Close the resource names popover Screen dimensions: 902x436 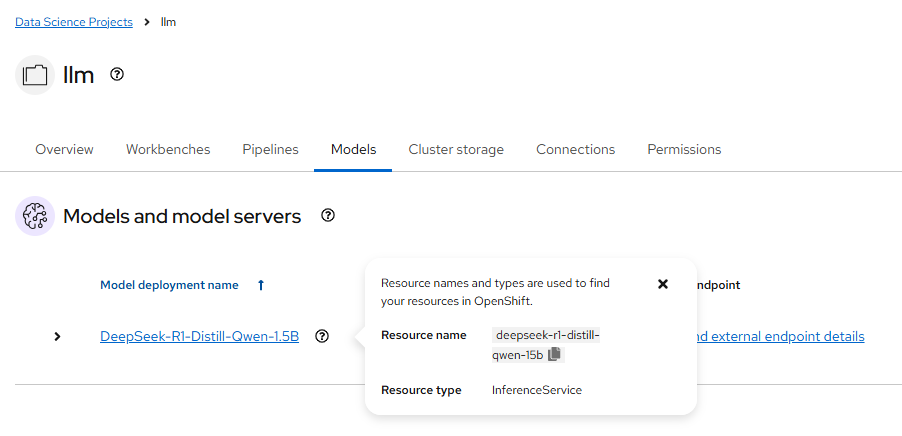pyautogui.click(x=663, y=284)
